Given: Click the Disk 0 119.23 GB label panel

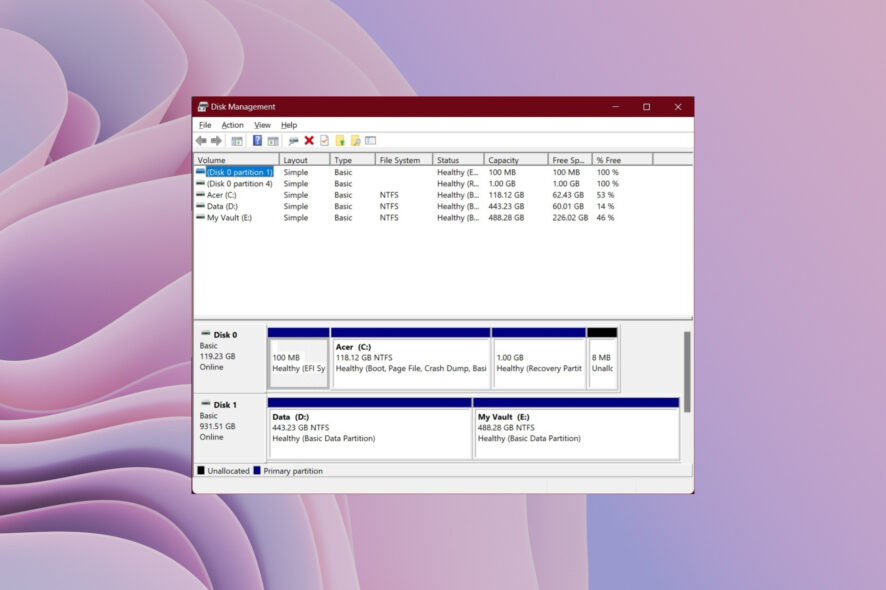Looking at the screenshot, I should [230, 357].
